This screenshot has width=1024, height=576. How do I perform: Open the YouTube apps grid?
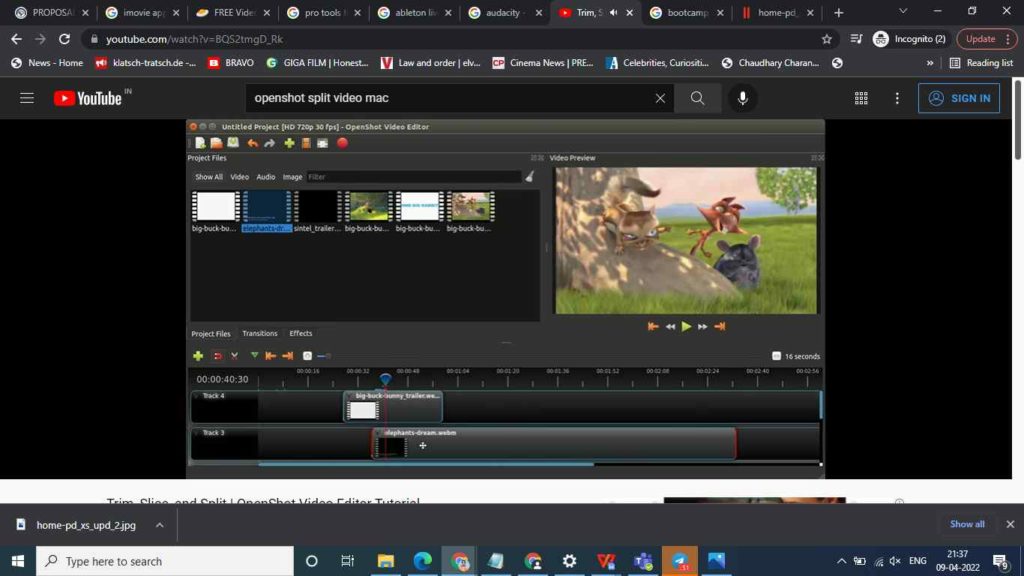(861, 98)
